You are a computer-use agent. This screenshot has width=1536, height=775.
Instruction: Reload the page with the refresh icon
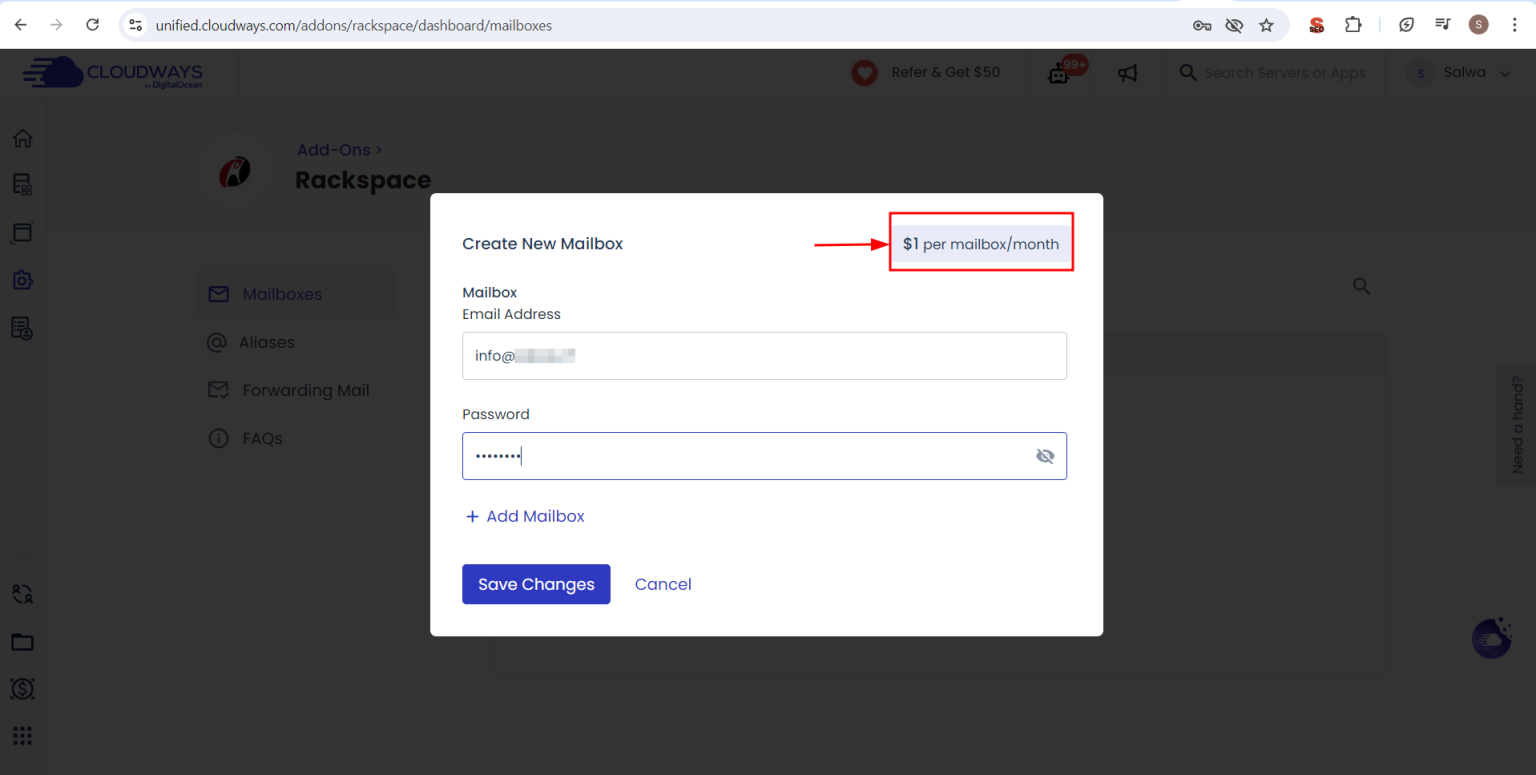pos(92,25)
